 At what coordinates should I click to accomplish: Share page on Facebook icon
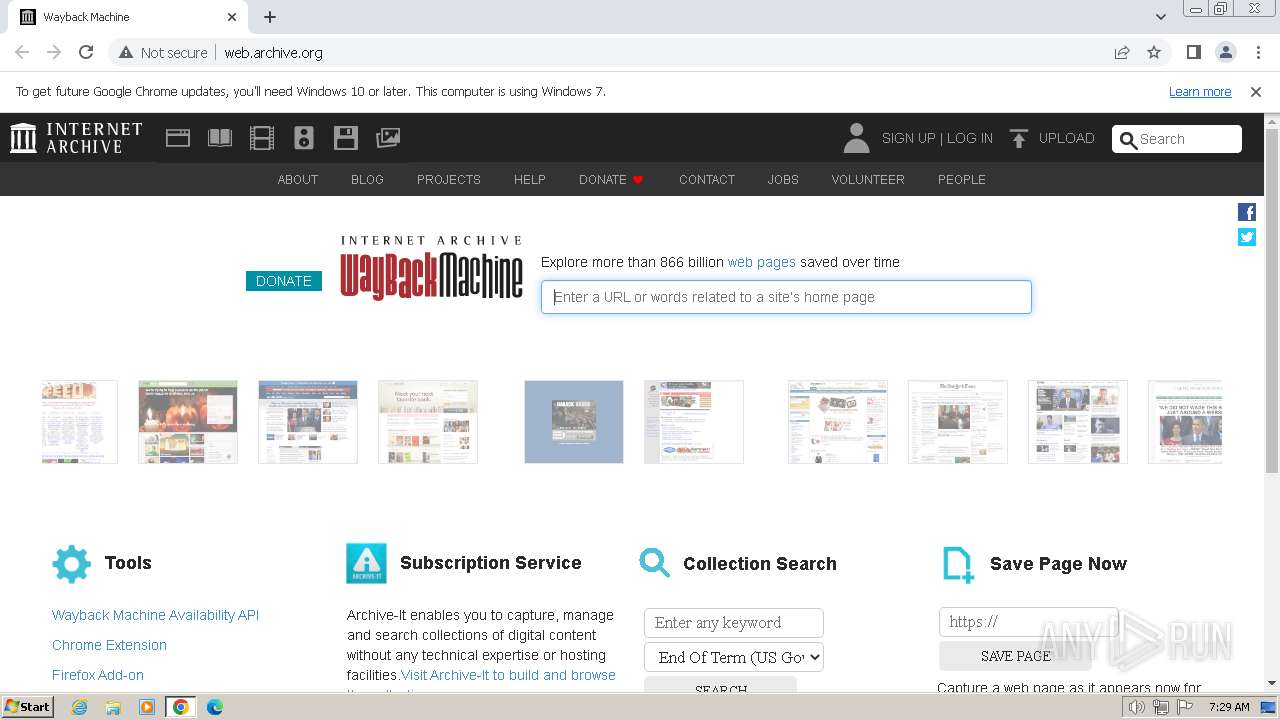tap(1247, 212)
